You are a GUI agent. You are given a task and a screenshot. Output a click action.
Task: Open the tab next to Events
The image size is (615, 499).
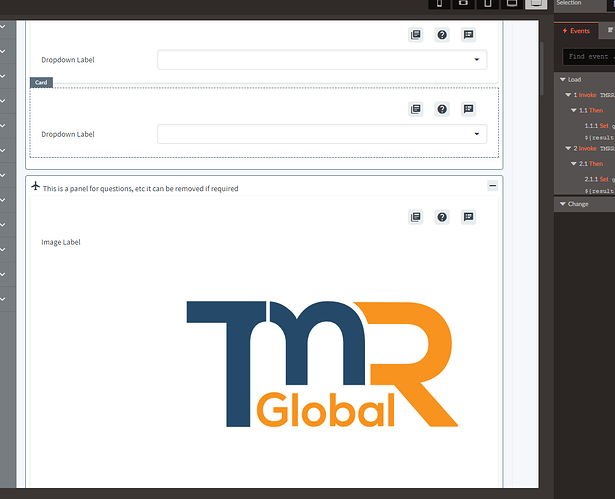click(609, 30)
